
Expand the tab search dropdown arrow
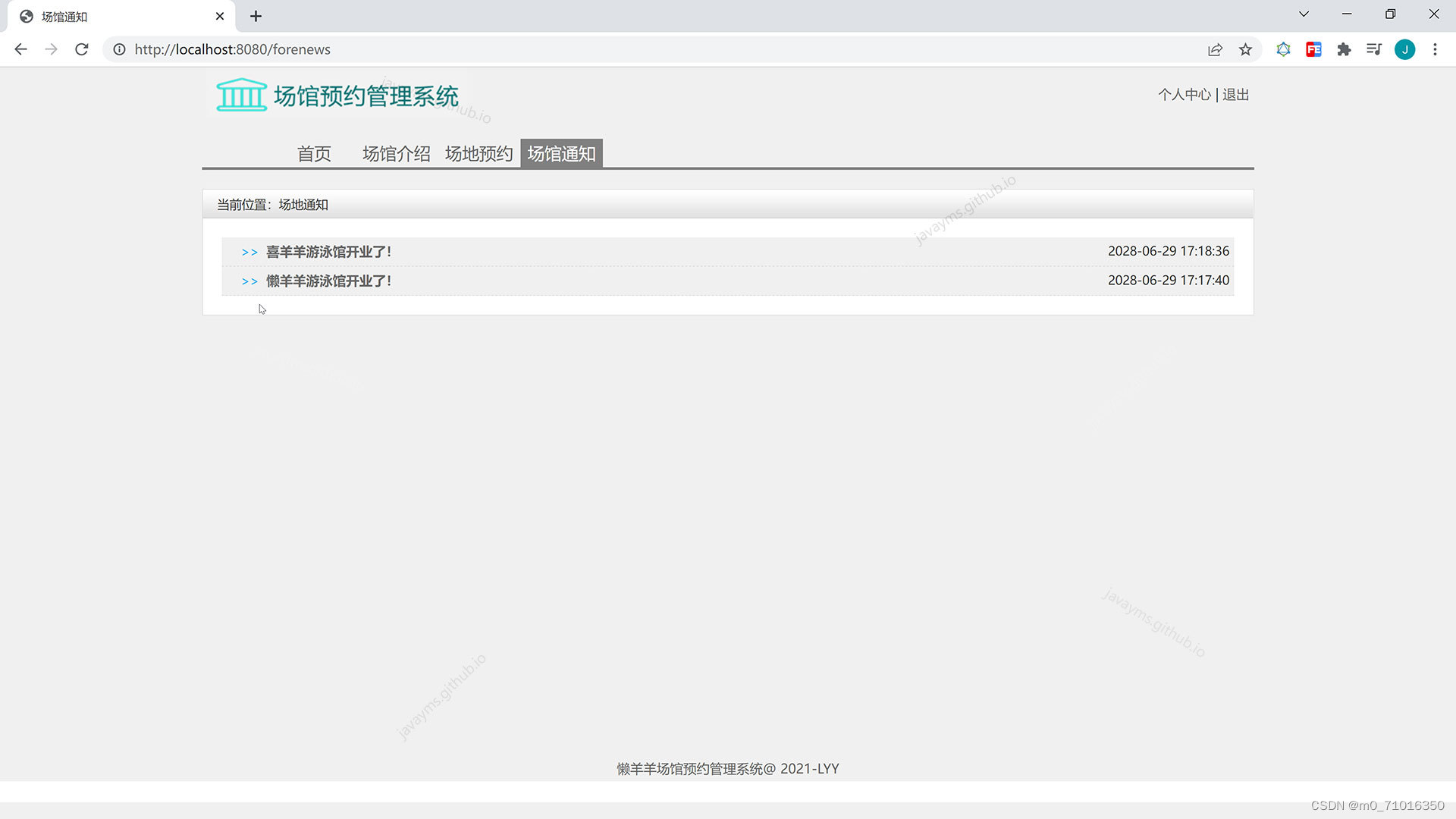coord(1304,14)
